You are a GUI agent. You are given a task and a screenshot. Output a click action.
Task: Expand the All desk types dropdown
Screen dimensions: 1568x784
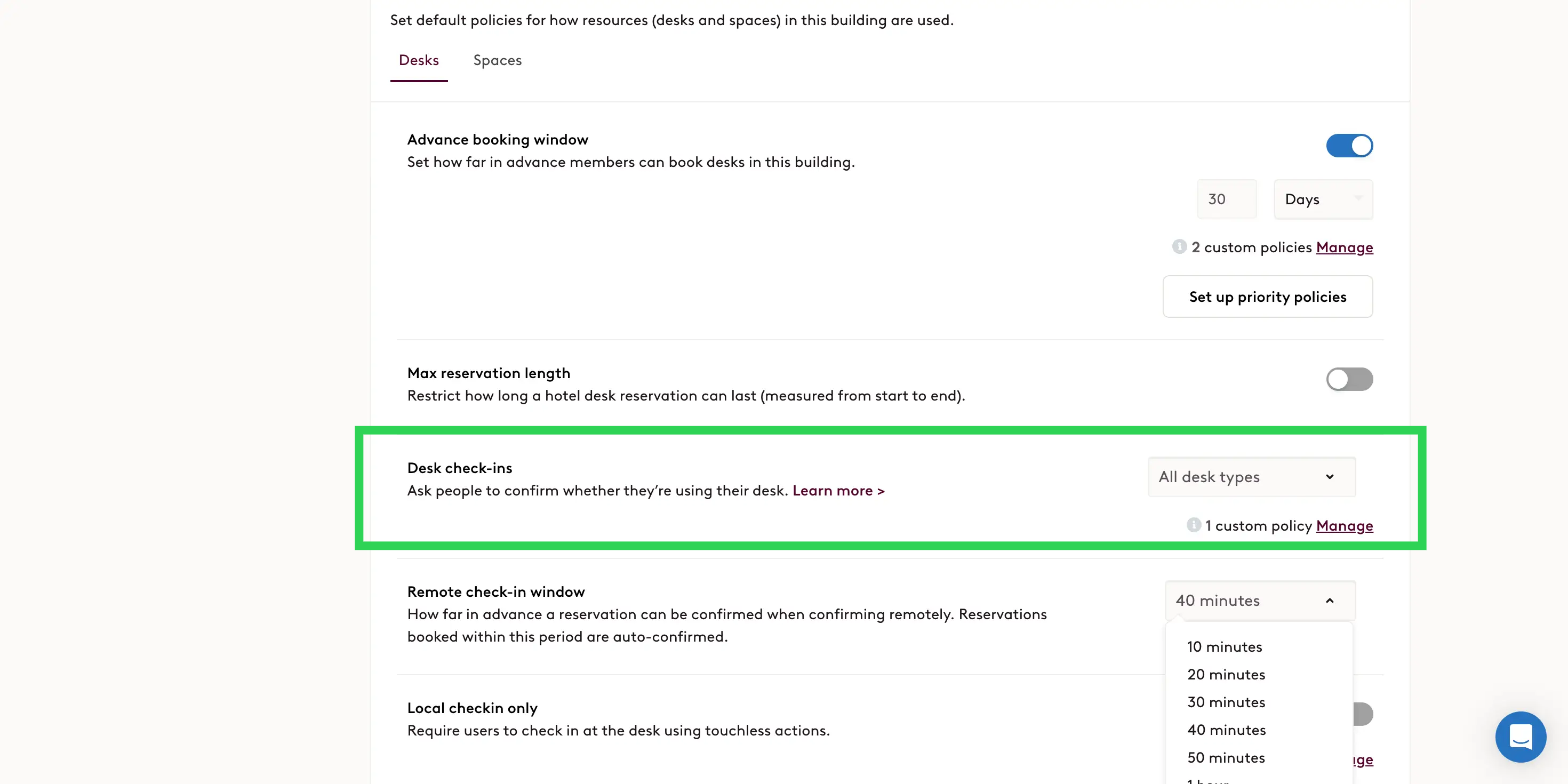click(x=1252, y=477)
